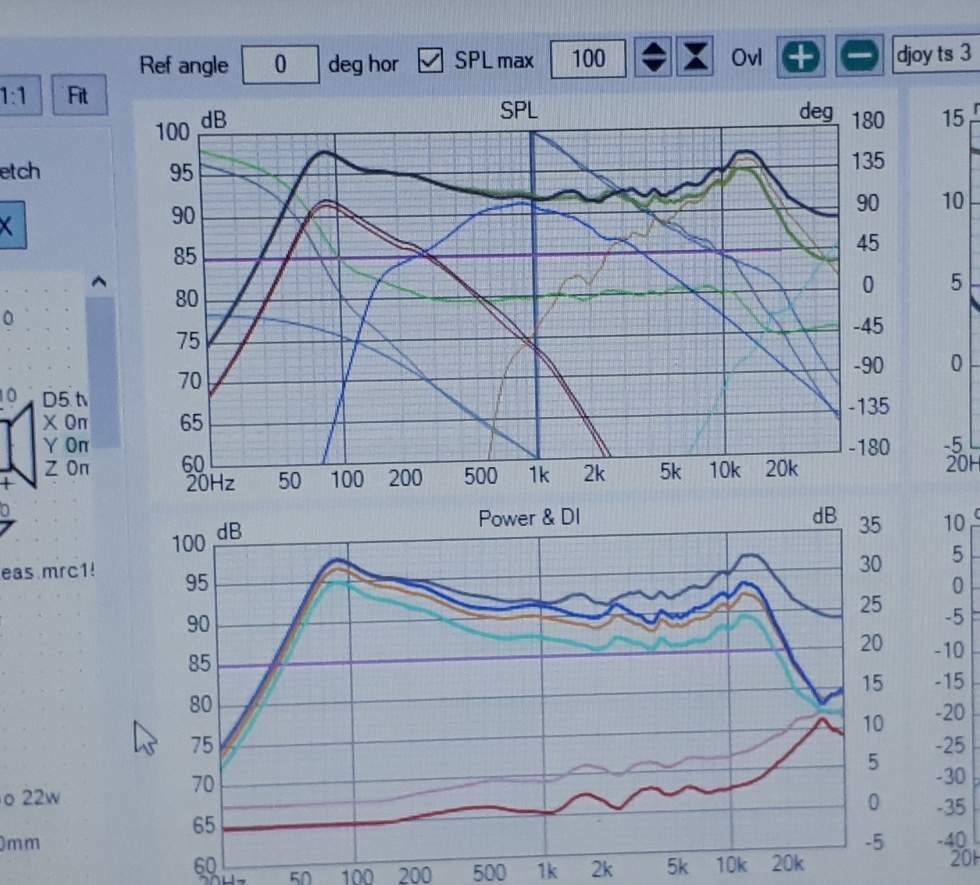Click the vertical cursor line in SPL chart
Screen dimensions: 980x885
[534, 295]
